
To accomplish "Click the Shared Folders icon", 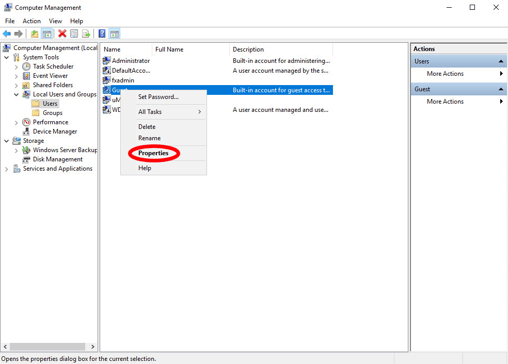I will (x=26, y=85).
